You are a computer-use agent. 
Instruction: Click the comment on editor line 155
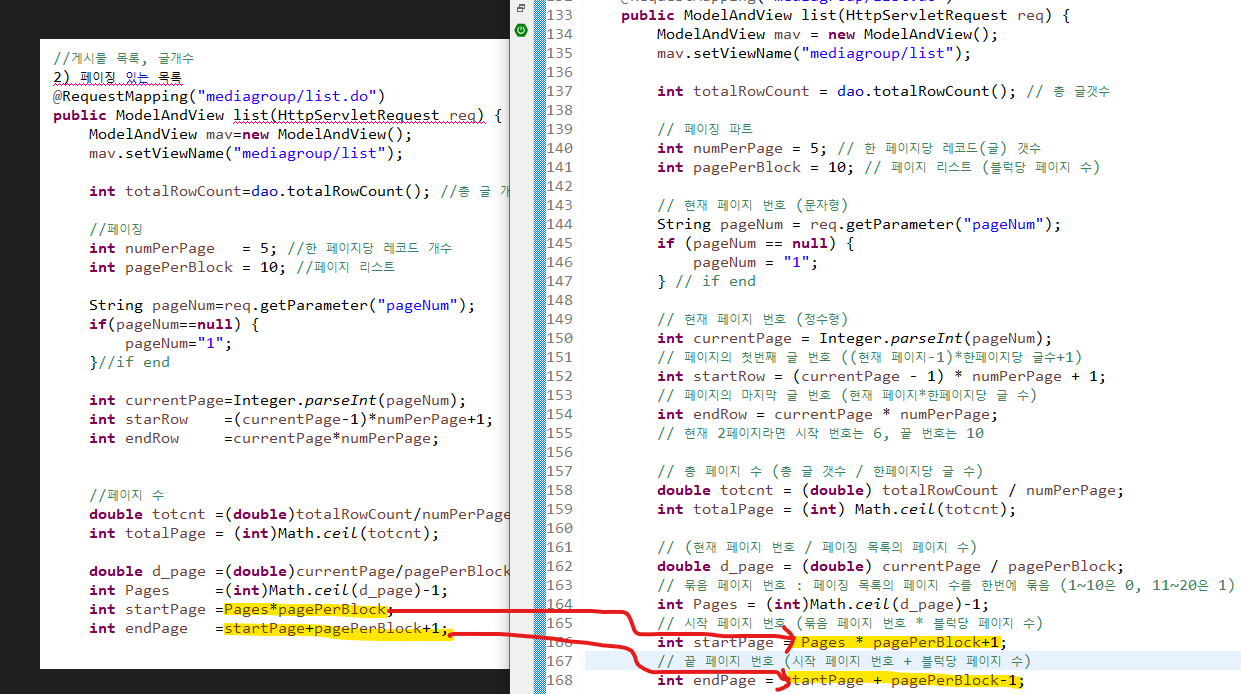pos(820,433)
